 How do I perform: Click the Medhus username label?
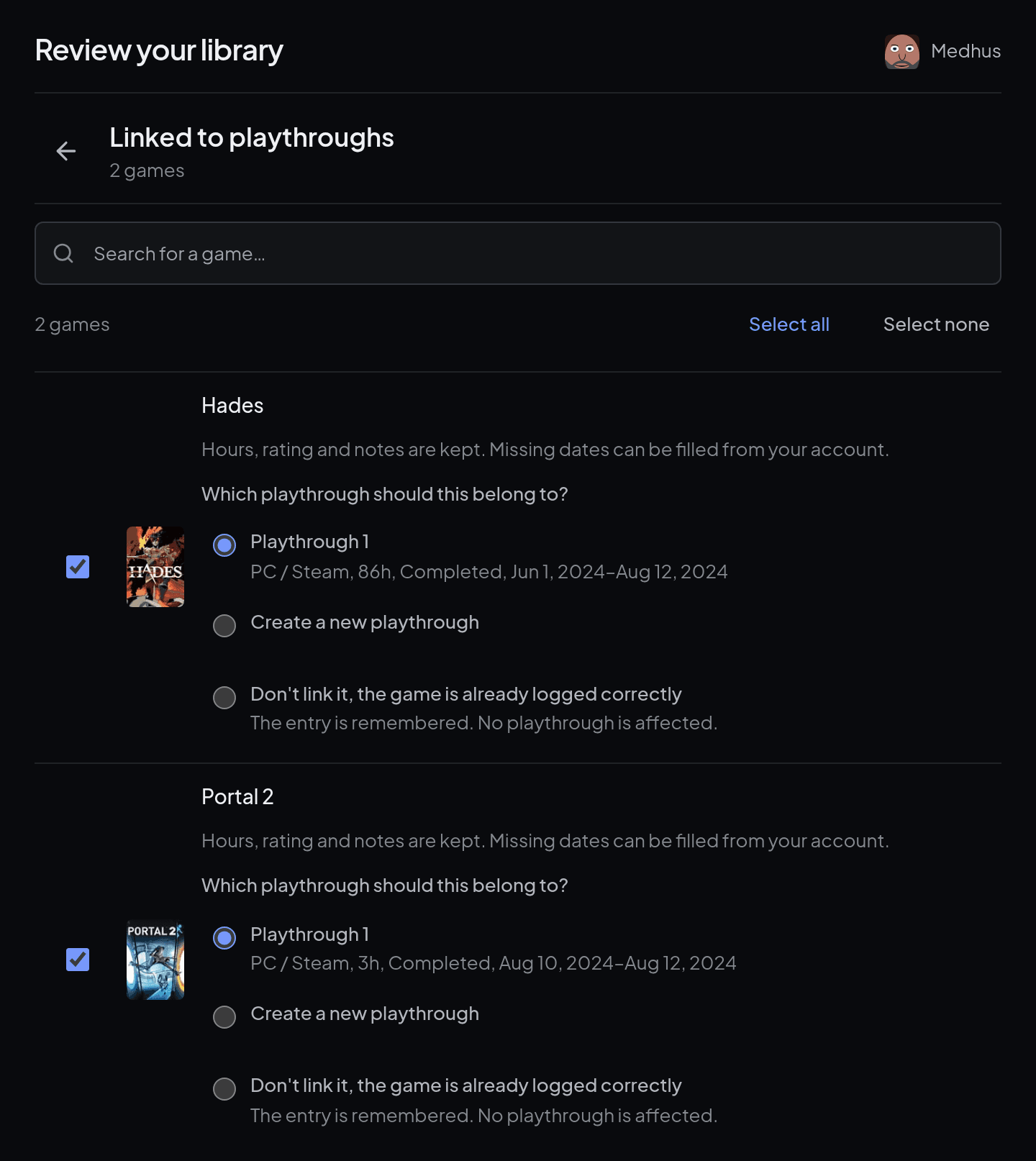[x=965, y=51]
